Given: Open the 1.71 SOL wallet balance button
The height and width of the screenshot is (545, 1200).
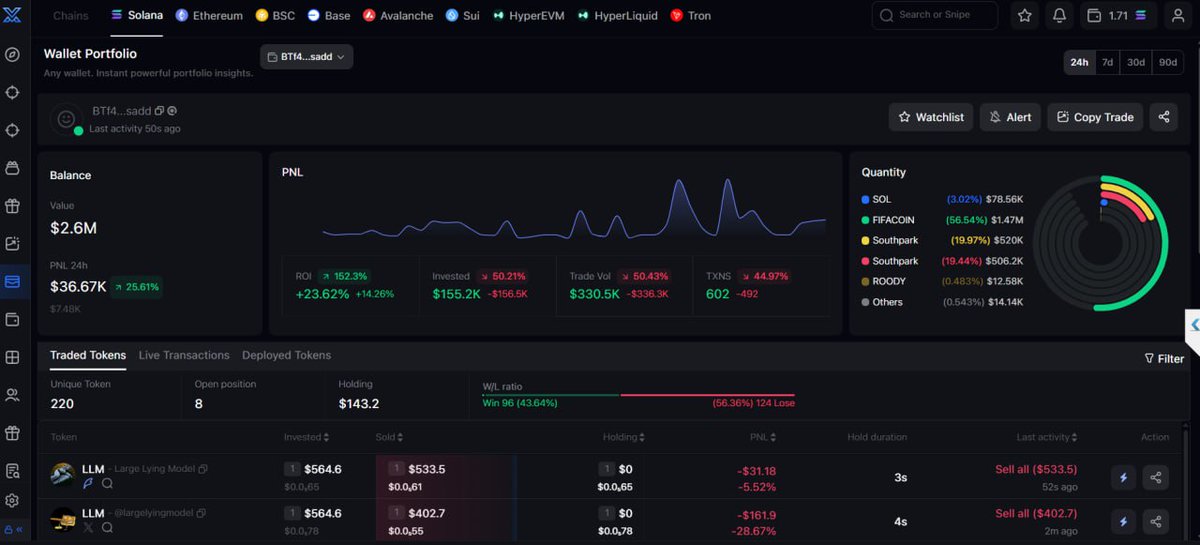Looking at the screenshot, I should [1119, 16].
